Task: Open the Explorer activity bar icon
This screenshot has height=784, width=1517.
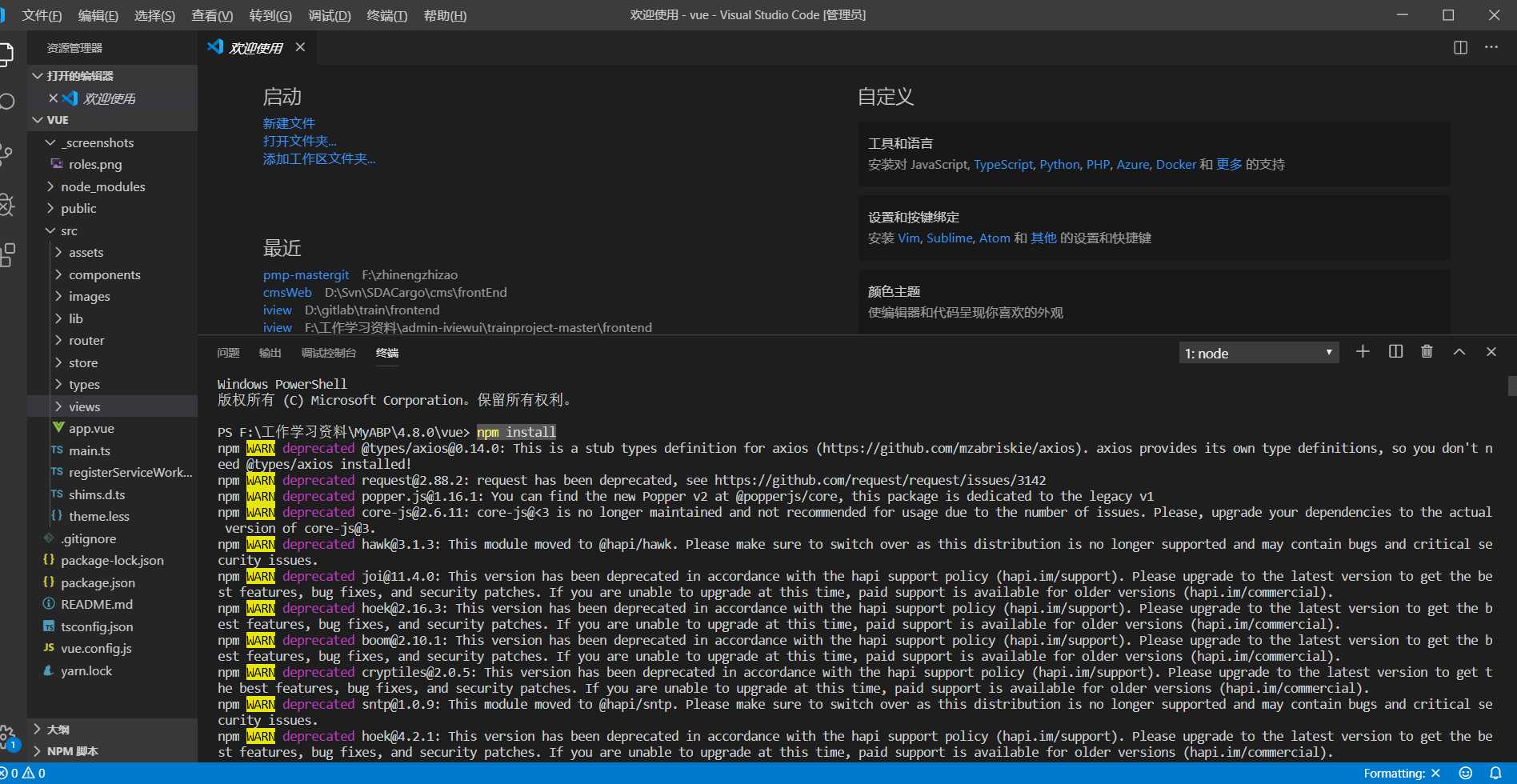Action: click(6, 54)
